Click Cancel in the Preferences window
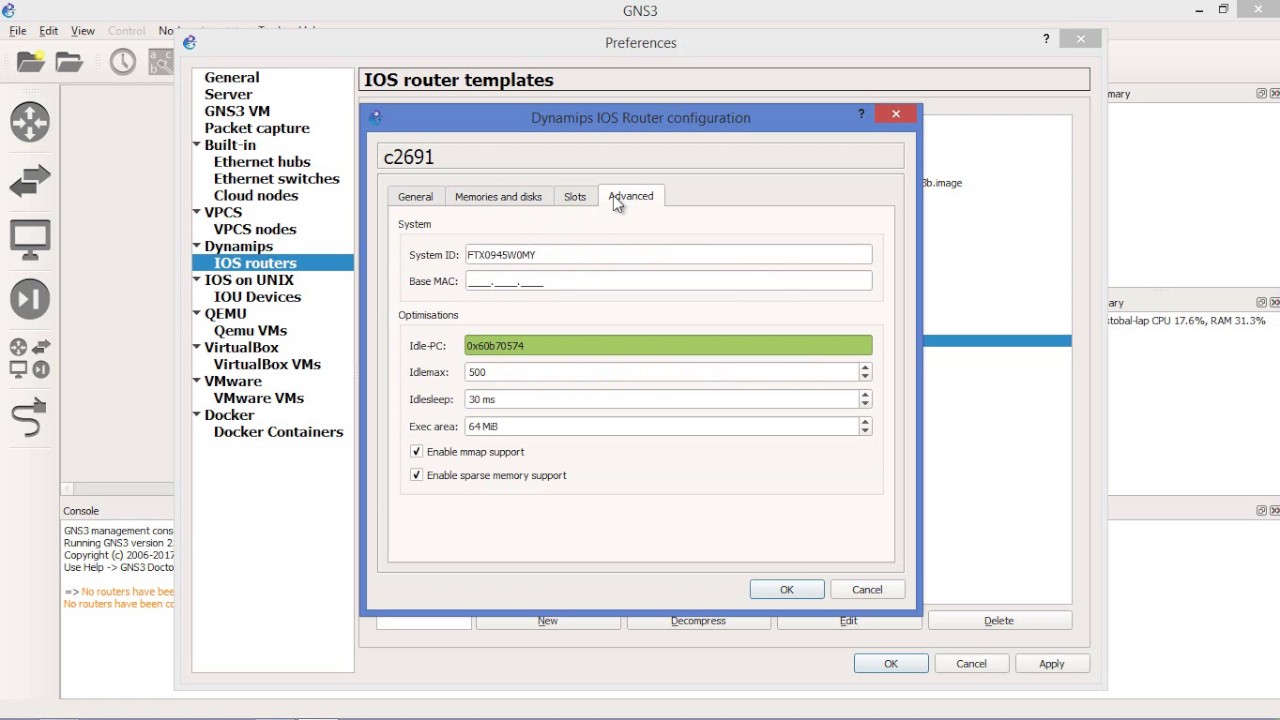The width and height of the screenshot is (1280, 720). point(971,664)
